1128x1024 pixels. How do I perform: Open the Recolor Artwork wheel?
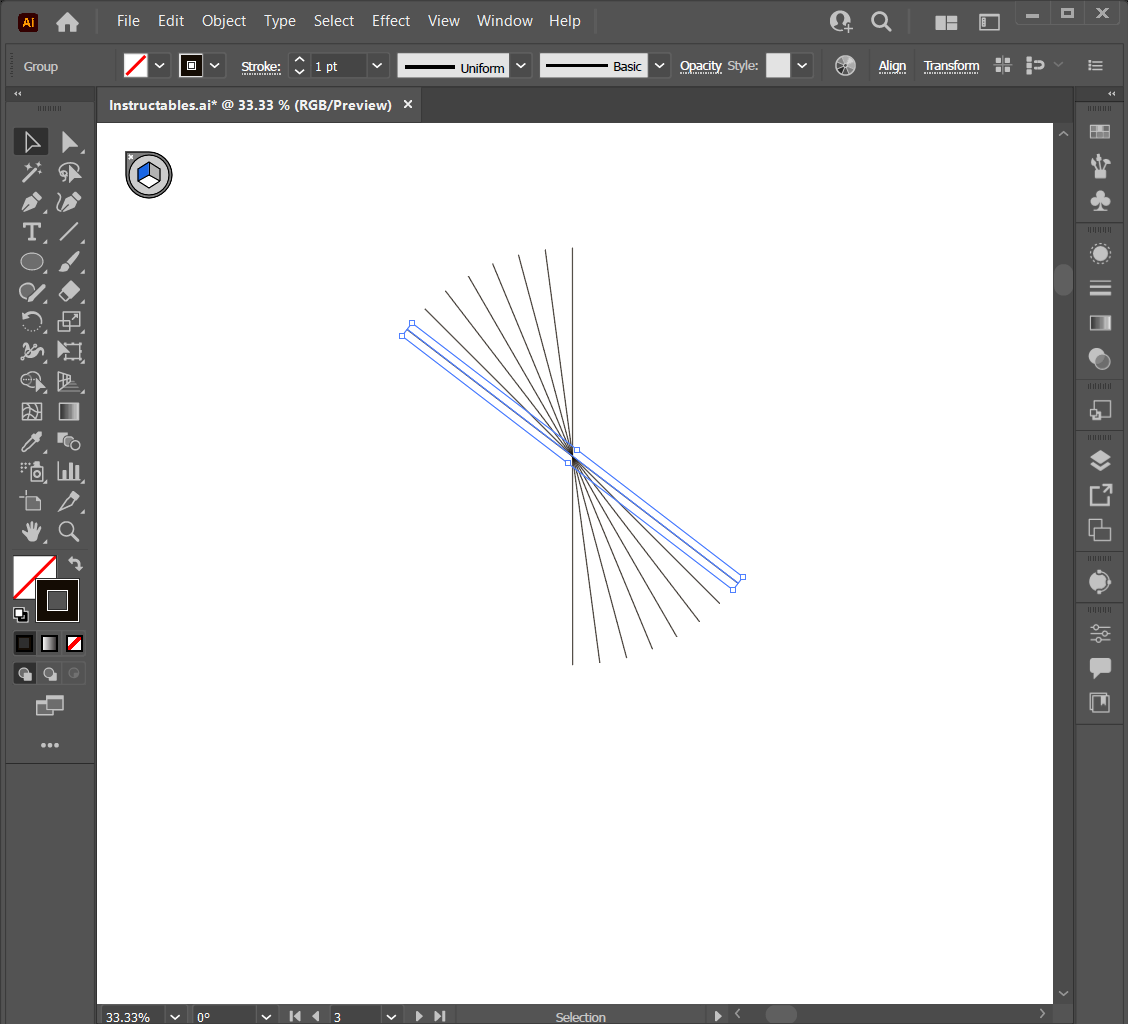click(x=845, y=66)
